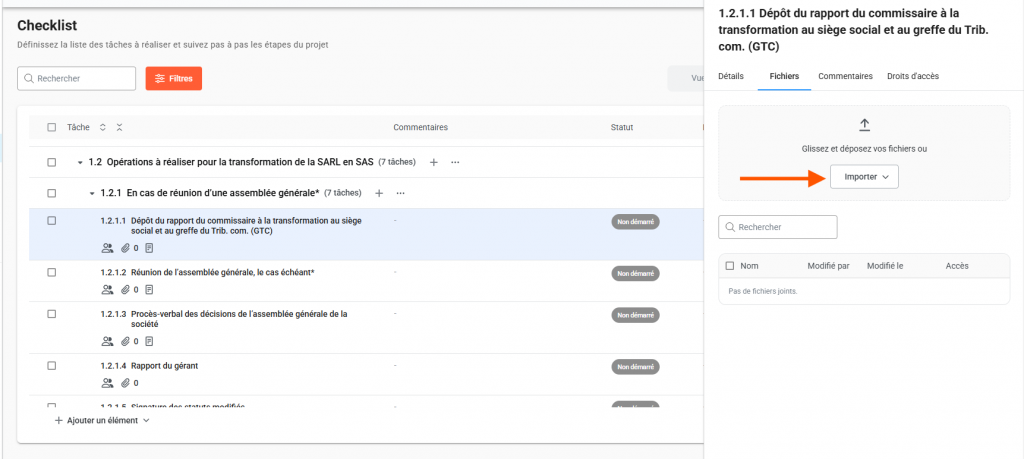Open the Importer dropdown
Screen dimensions: 1024x459
coord(865,176)
